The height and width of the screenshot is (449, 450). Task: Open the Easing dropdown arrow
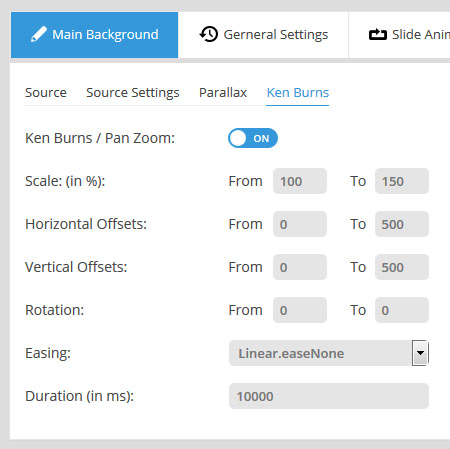point(420,353)
